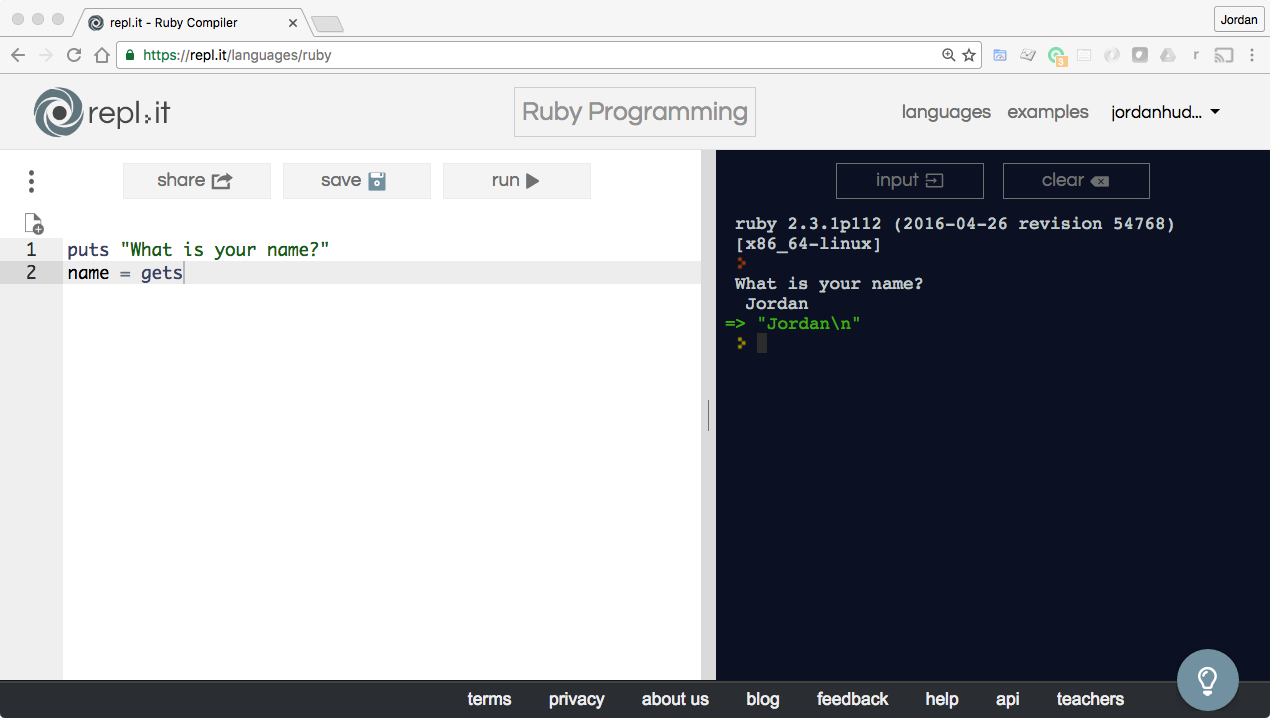Click the console input button

tap(909, 181)
